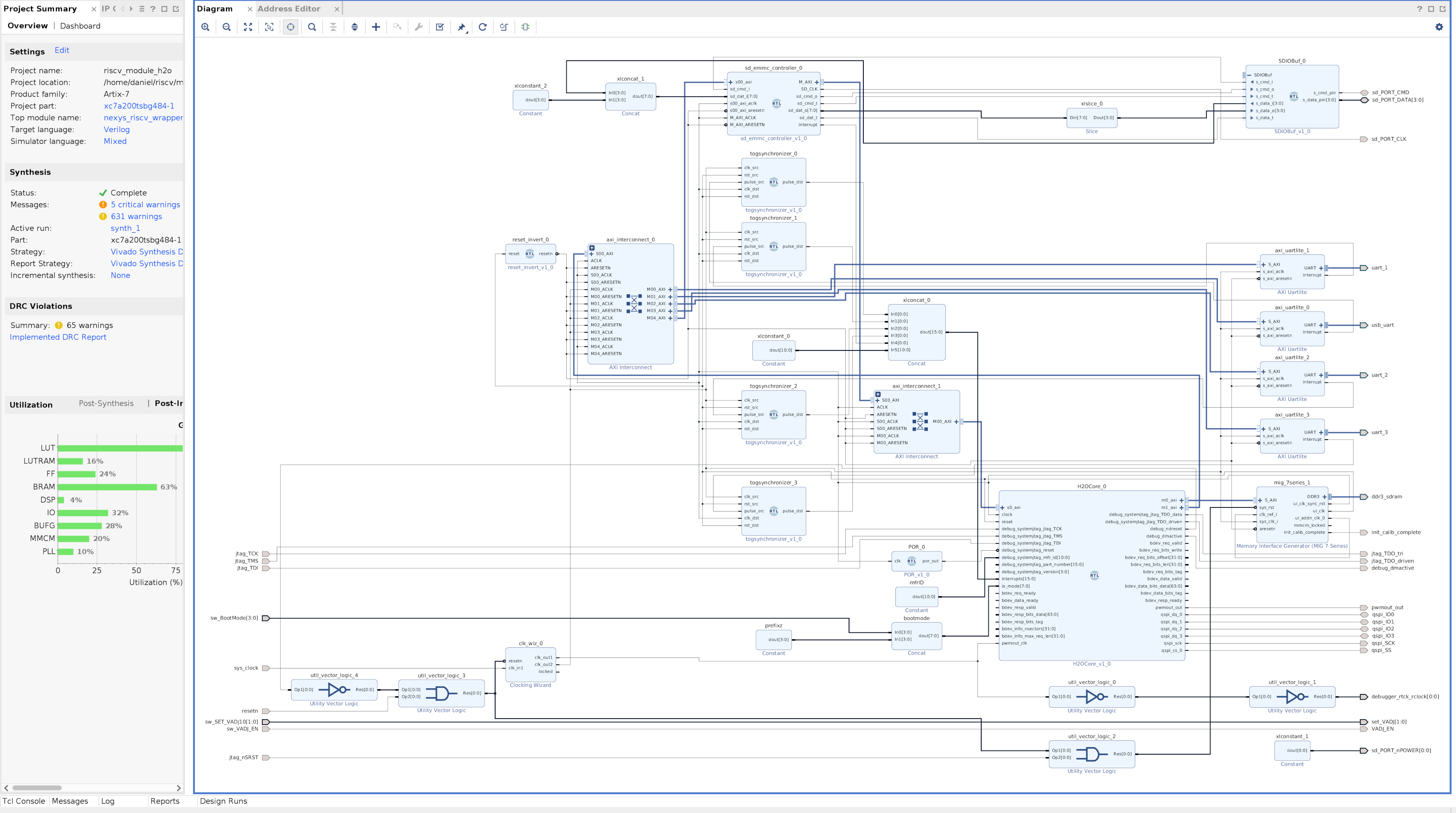1456x813 pixels.
Task: Click the Regenerate Layout refresh icon
Action: [x=483, y=27]
